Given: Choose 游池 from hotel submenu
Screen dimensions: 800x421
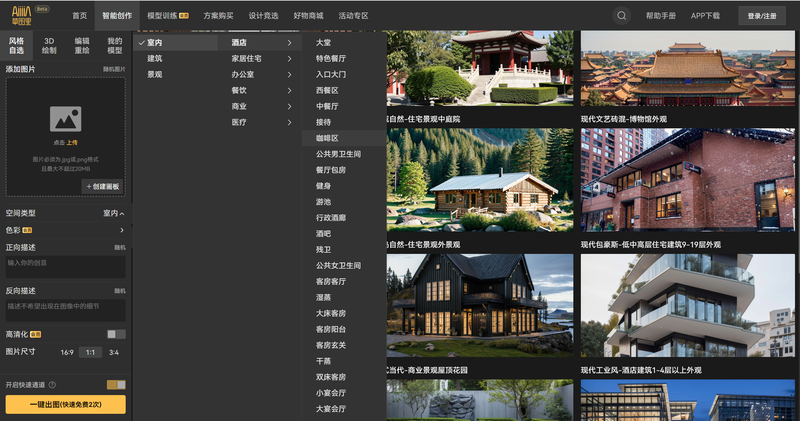Looking at the screenshot, I should [323, 202].
